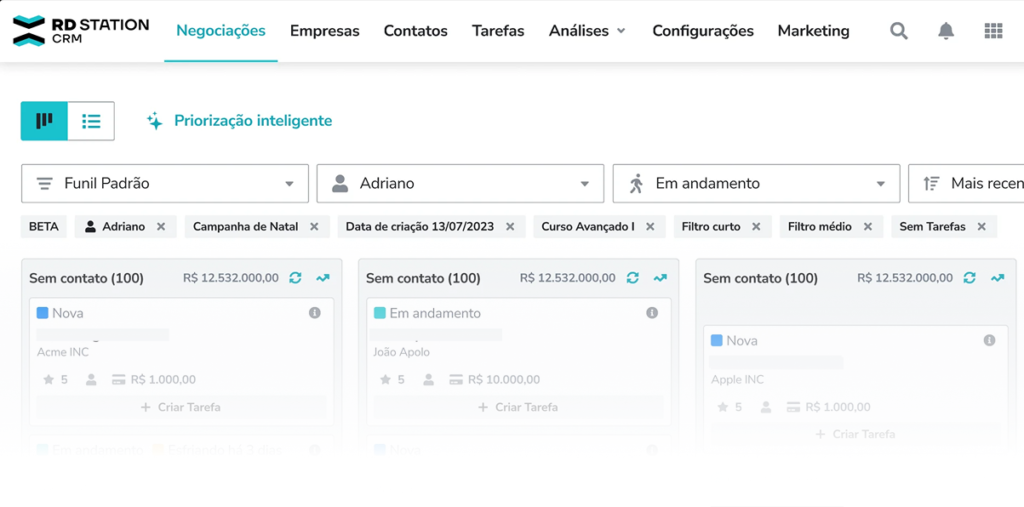
Task: Open the apps grid icon
Action: [993, 31]
